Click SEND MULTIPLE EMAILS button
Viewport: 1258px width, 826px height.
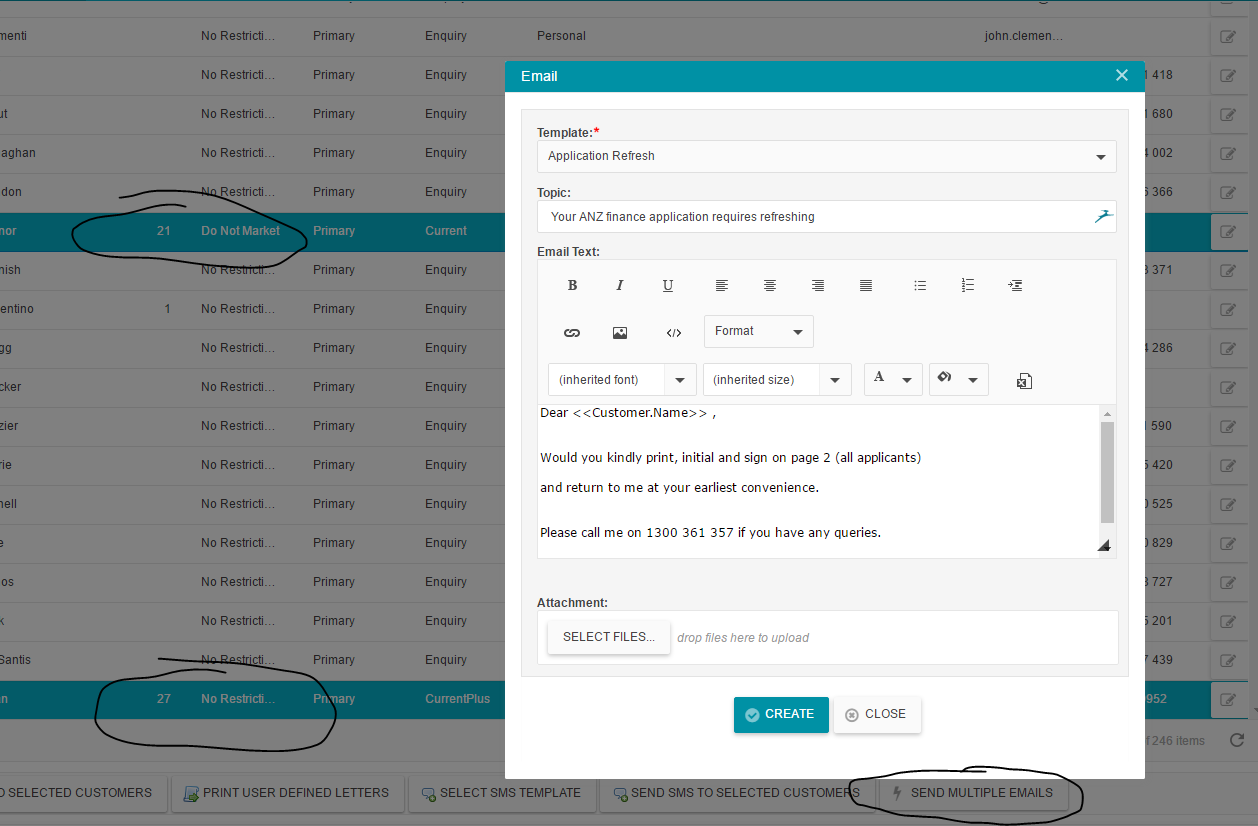click(973, 793)
